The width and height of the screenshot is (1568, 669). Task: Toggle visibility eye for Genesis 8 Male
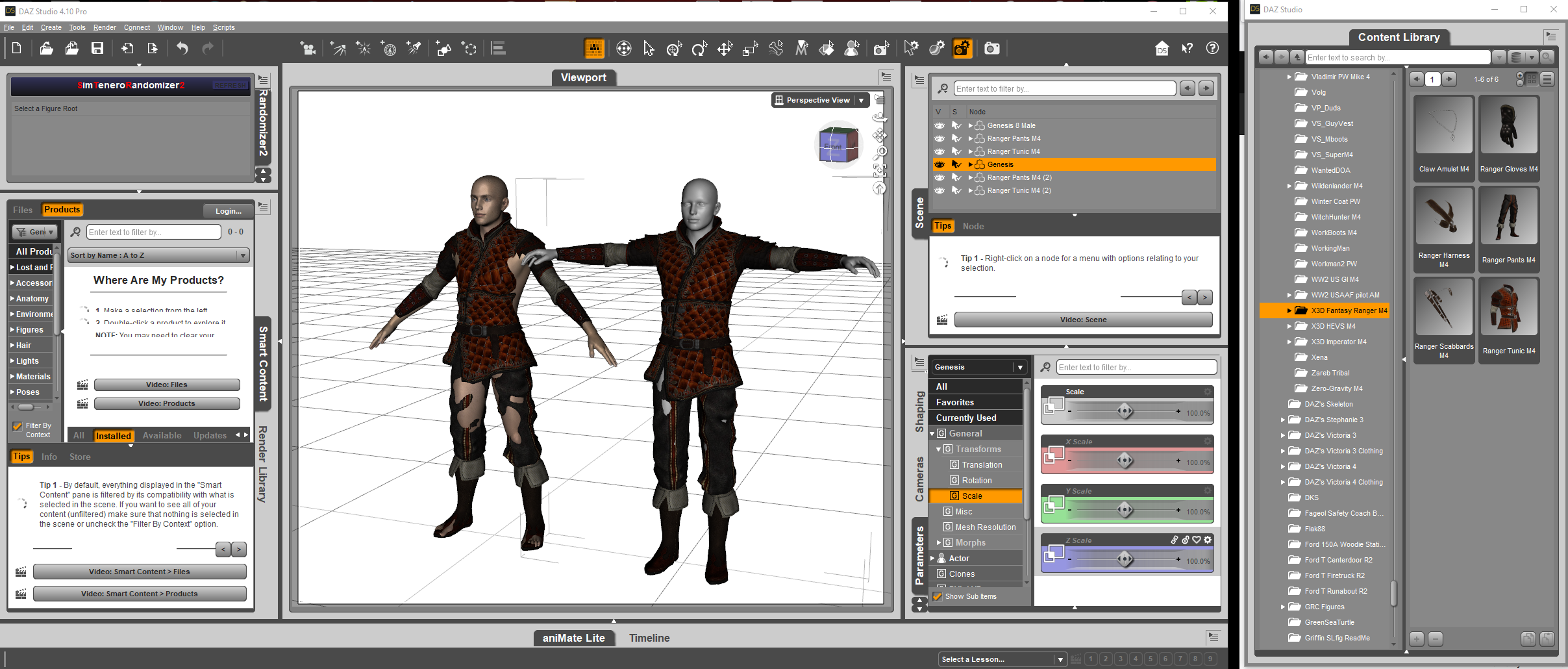[x=940, y=125]
